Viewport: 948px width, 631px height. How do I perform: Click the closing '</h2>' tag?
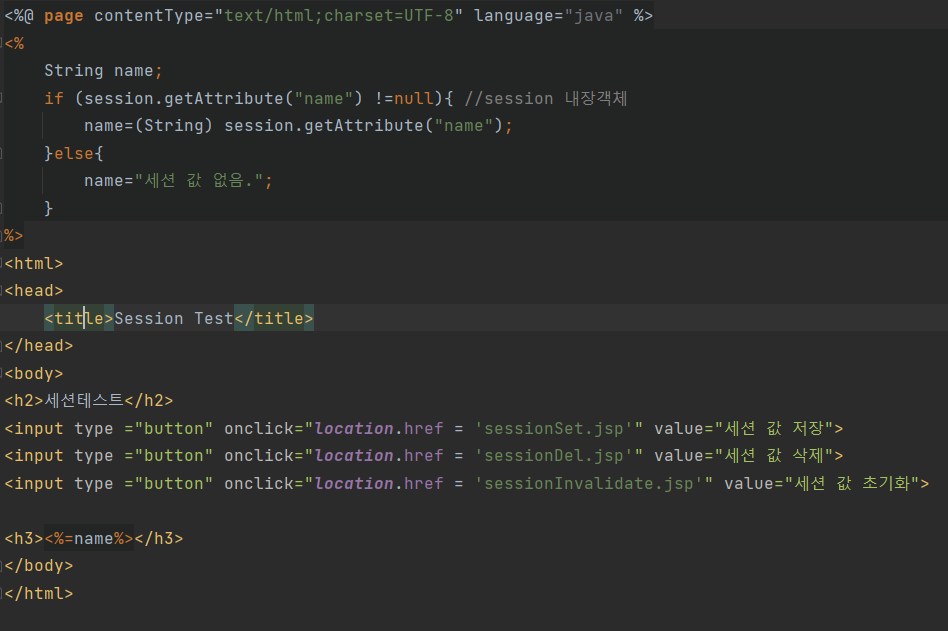tap(149, 401)
